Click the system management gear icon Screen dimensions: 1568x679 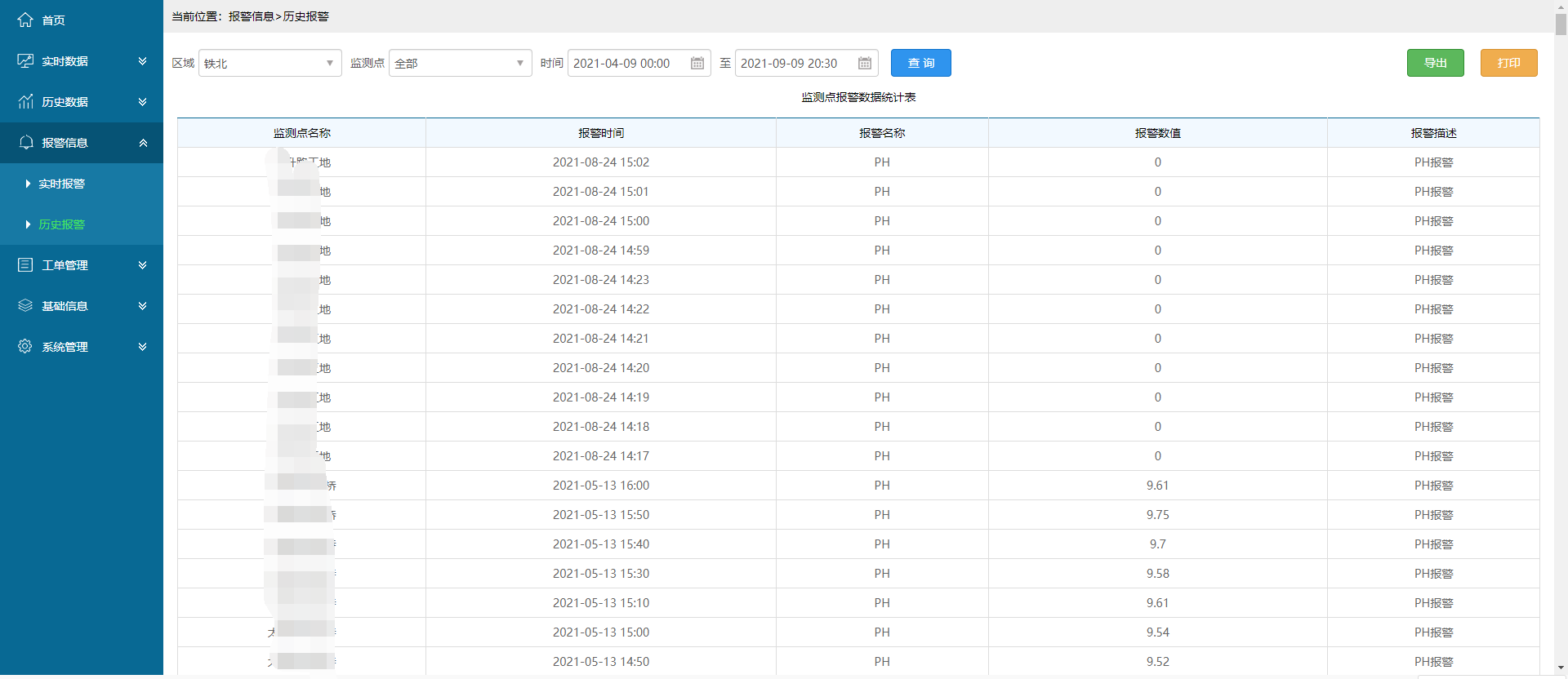tap(25, 347)
